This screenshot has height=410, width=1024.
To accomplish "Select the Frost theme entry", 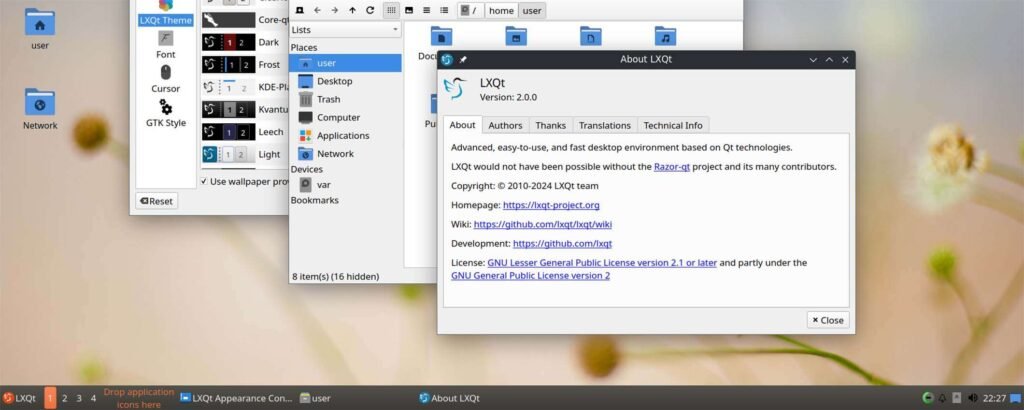I will 269,65.
